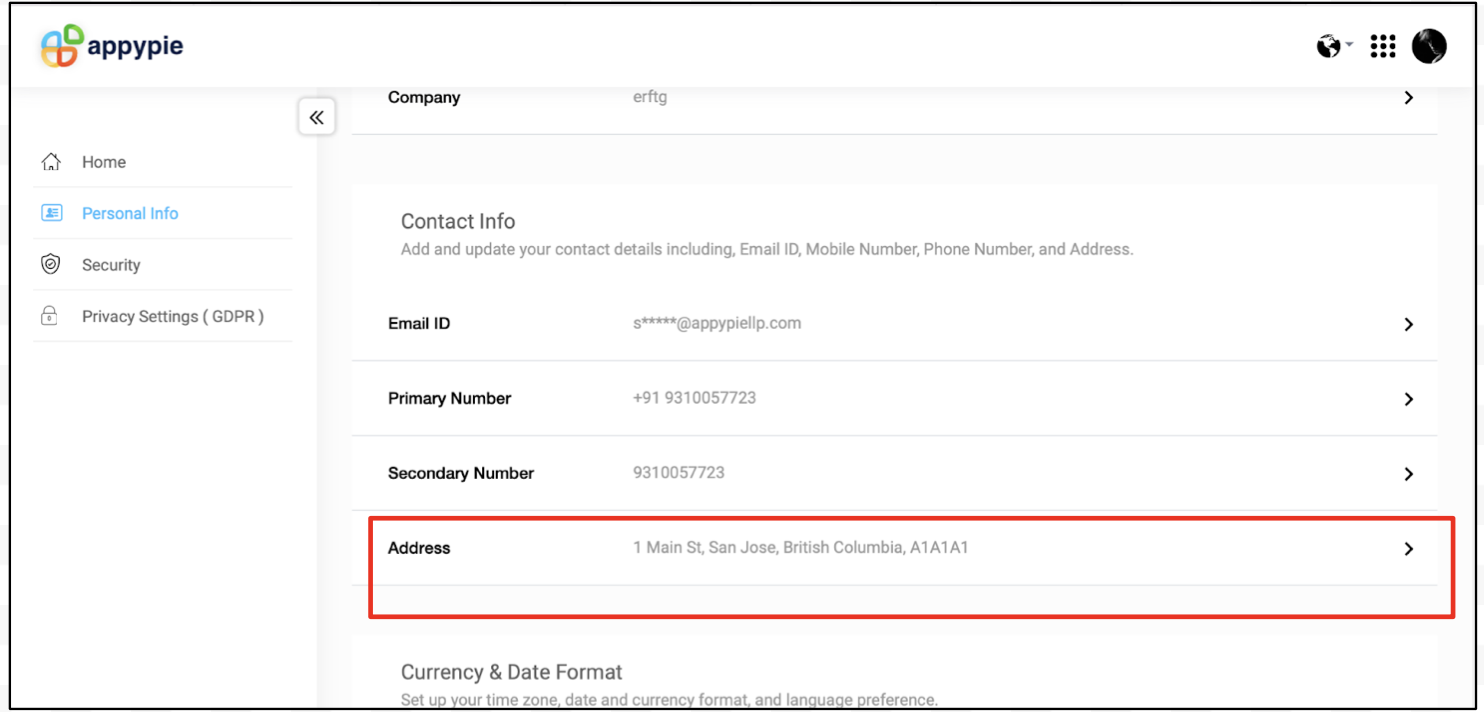Select Security menu item
Viewport: 1484px width, 712px height.
[111, 265]
